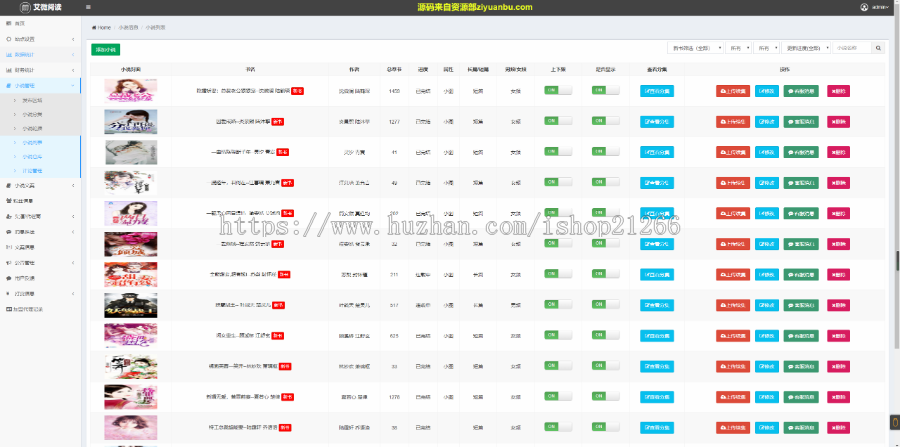This screenshot has width=900, height=447.
Task: Click the 作者 column header
Action: click(x=354, y=69)
